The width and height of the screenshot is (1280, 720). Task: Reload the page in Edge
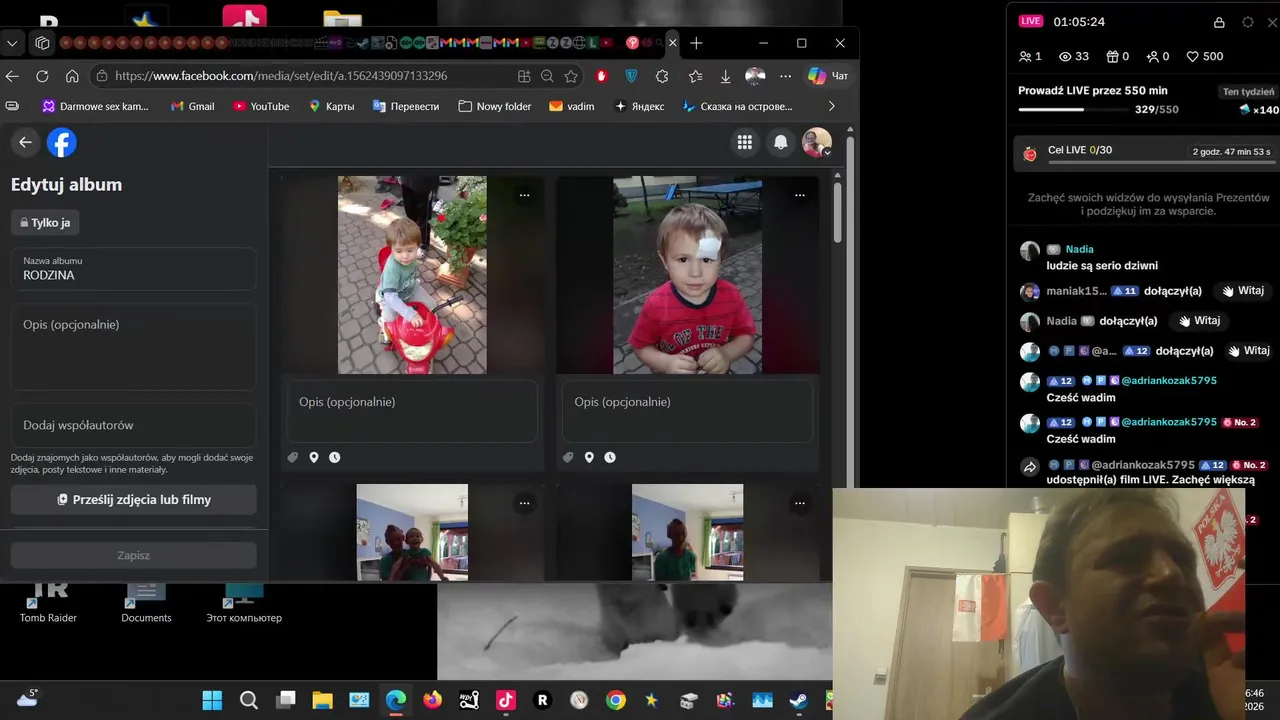coord(42,76)
